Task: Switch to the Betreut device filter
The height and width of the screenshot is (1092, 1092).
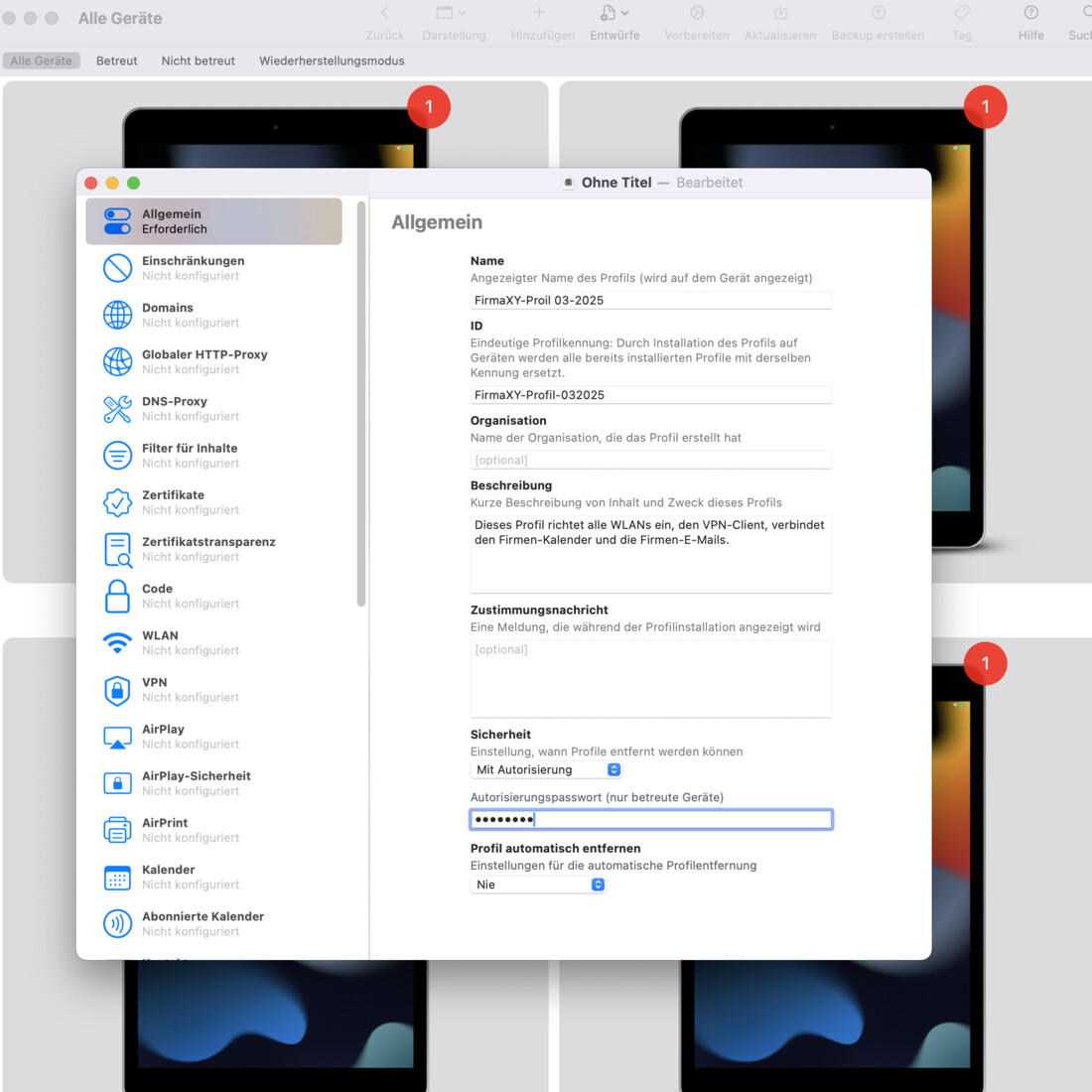Action: (116, 61)
